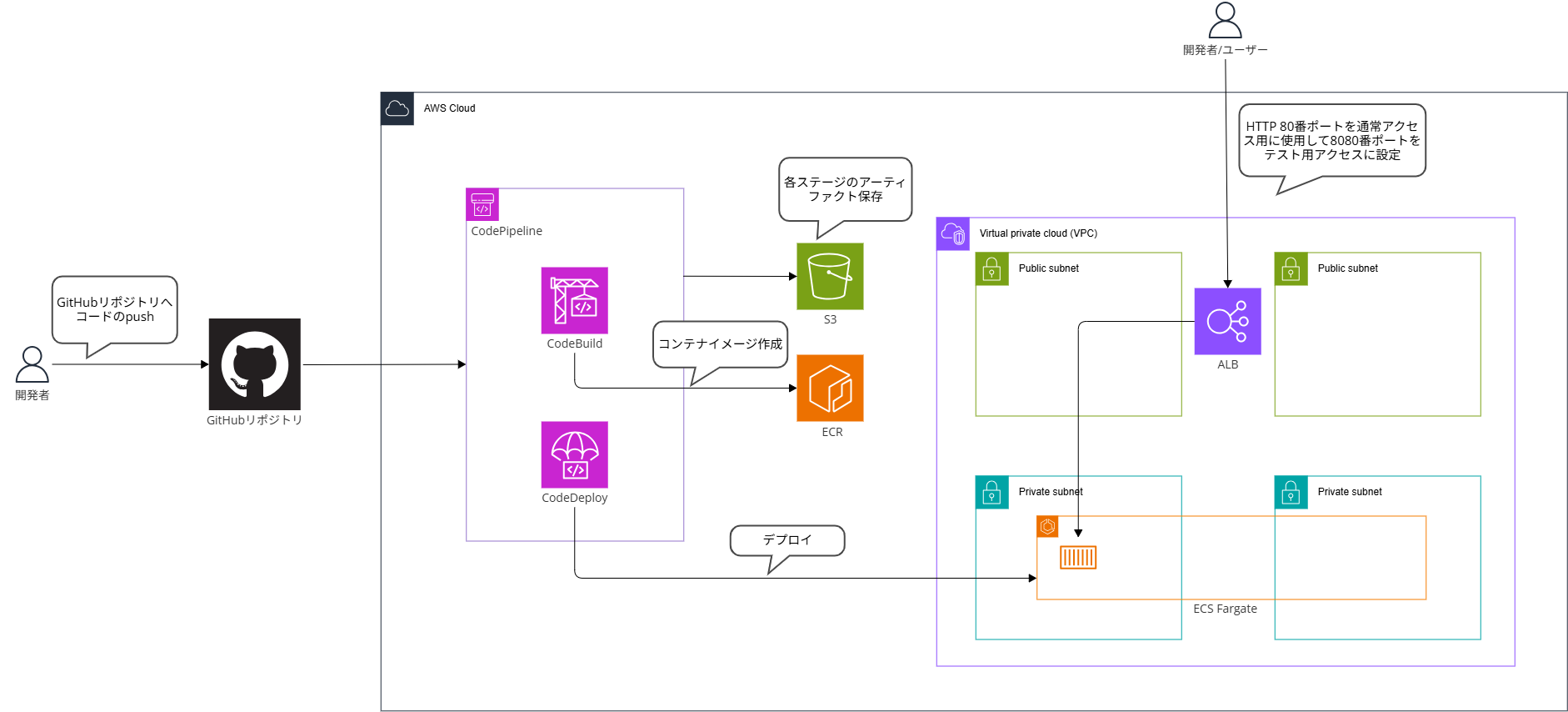Click lock icon of the Private subnet without a container

tap(1291, 492)
